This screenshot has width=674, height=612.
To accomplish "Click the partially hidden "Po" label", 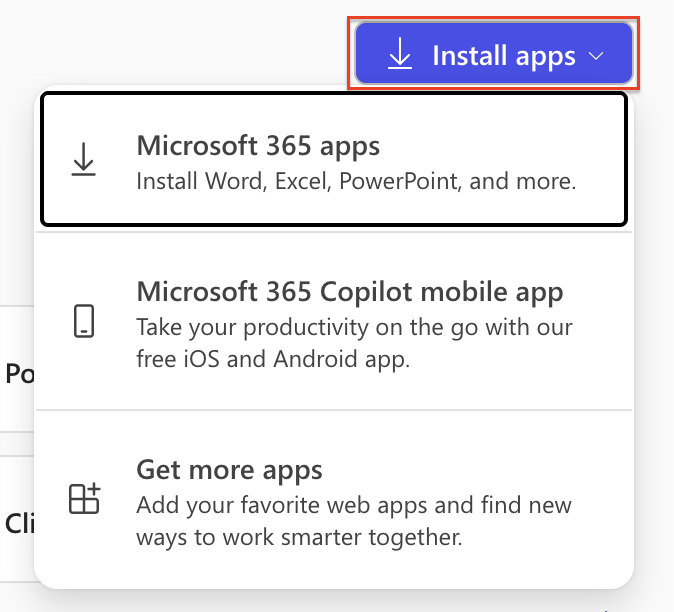I will pyautogui.click(x=18, y=374).
